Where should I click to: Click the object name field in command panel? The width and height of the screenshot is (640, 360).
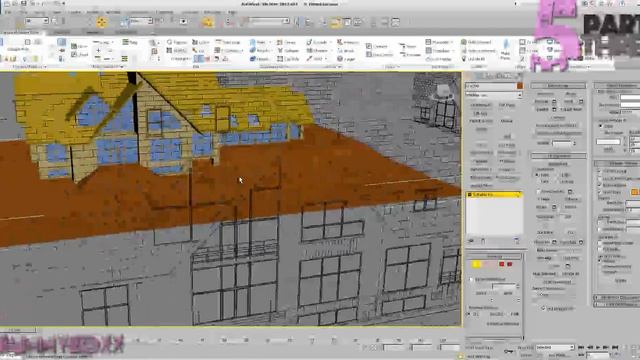click(490, 86)
